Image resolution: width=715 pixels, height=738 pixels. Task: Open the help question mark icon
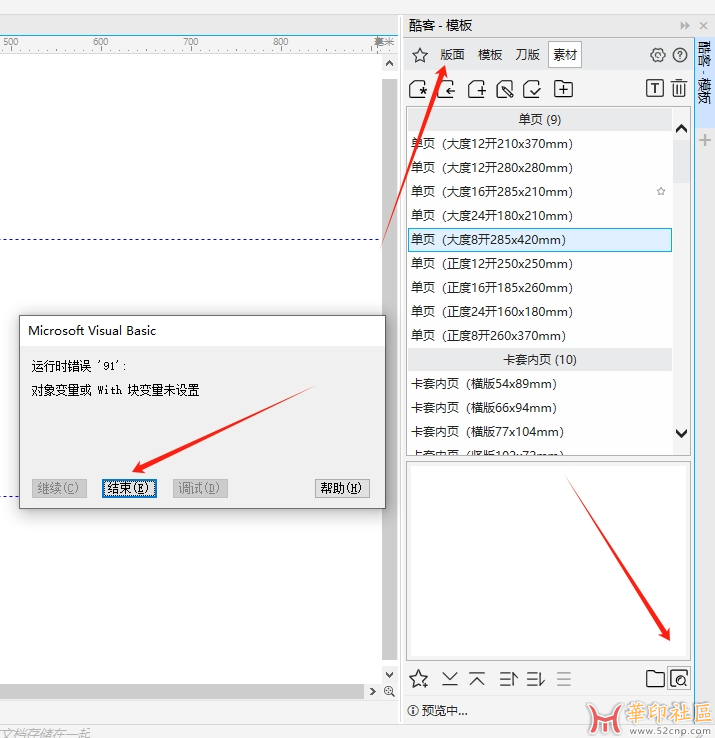[679, 55]
